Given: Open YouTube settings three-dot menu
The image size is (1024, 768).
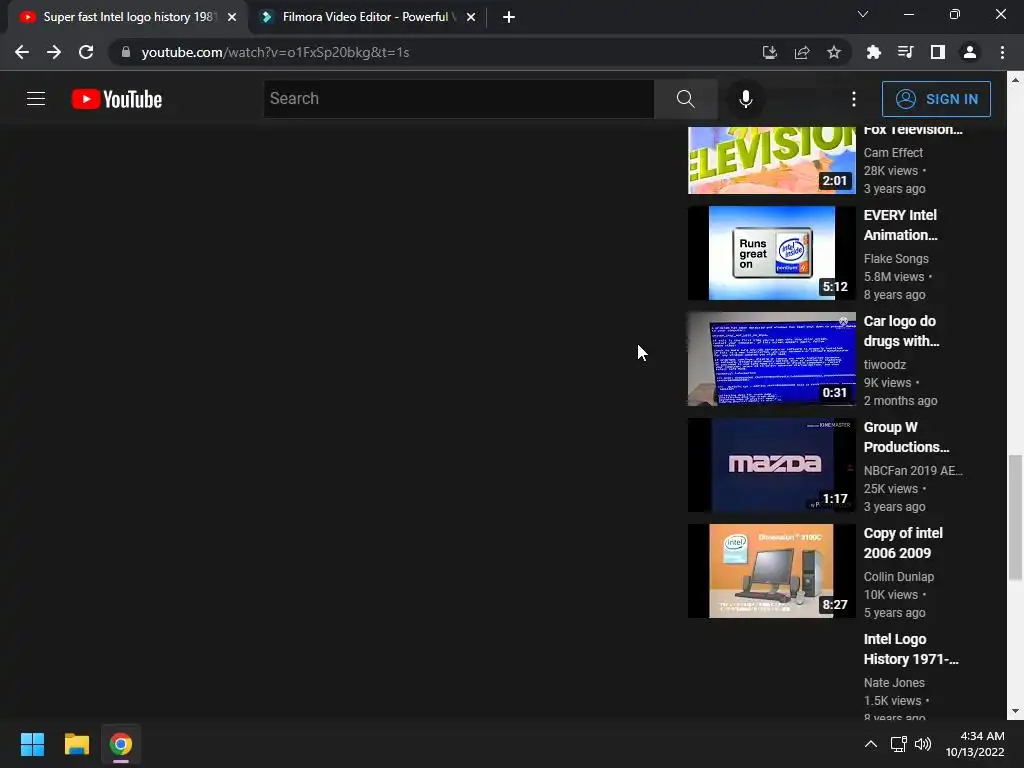Looking at the screenshot, I should pos(854,99).
